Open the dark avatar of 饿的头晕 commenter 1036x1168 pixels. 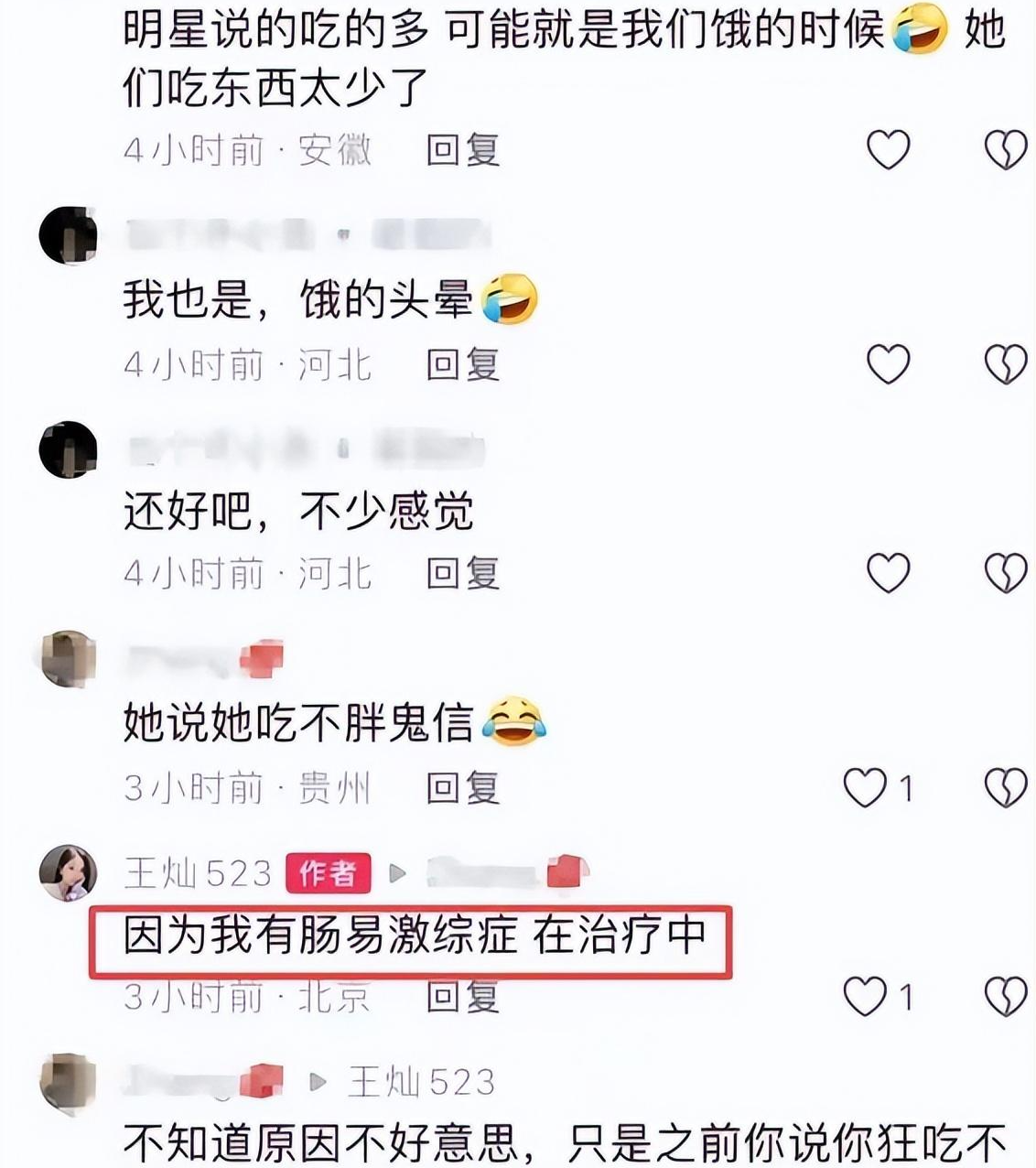[x=68, y=236]
